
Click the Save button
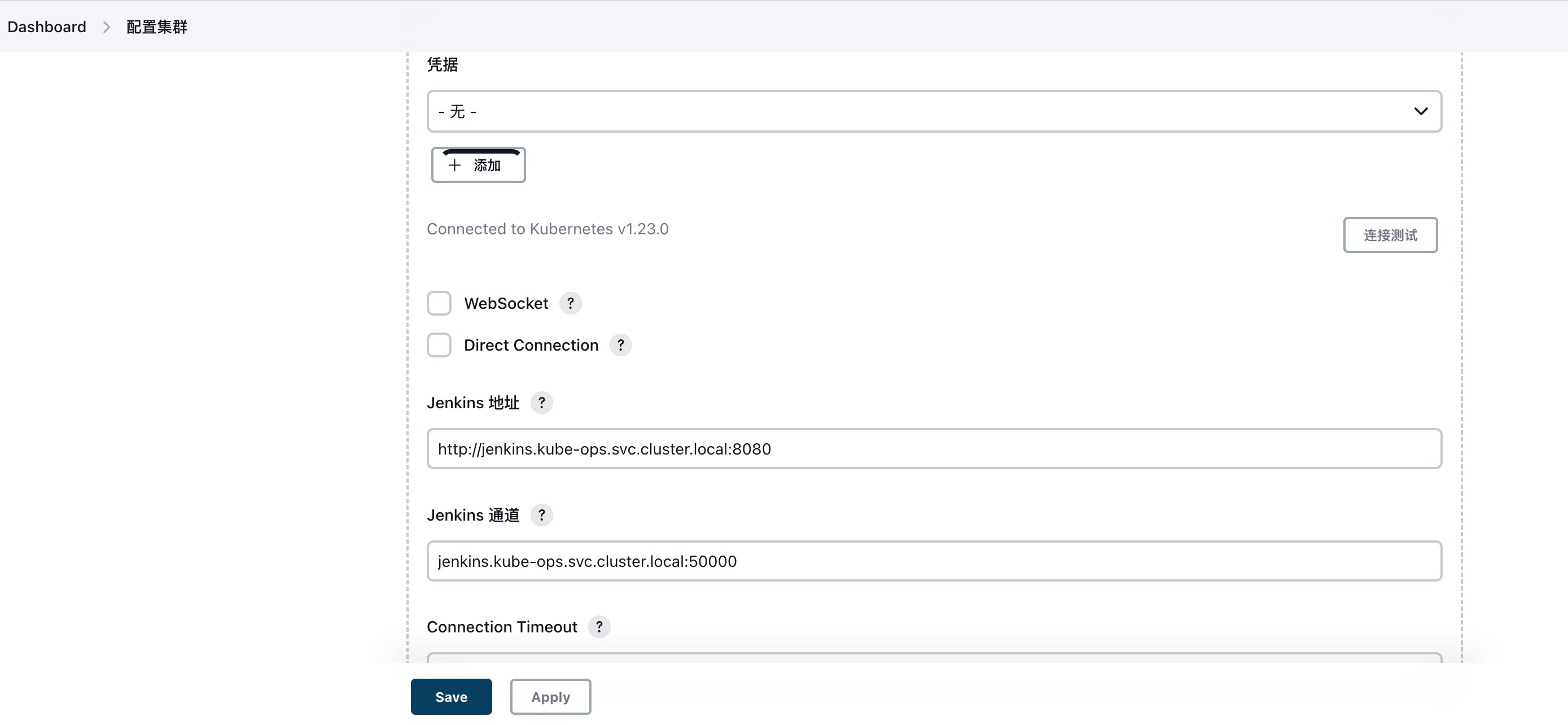coord(450,696)
